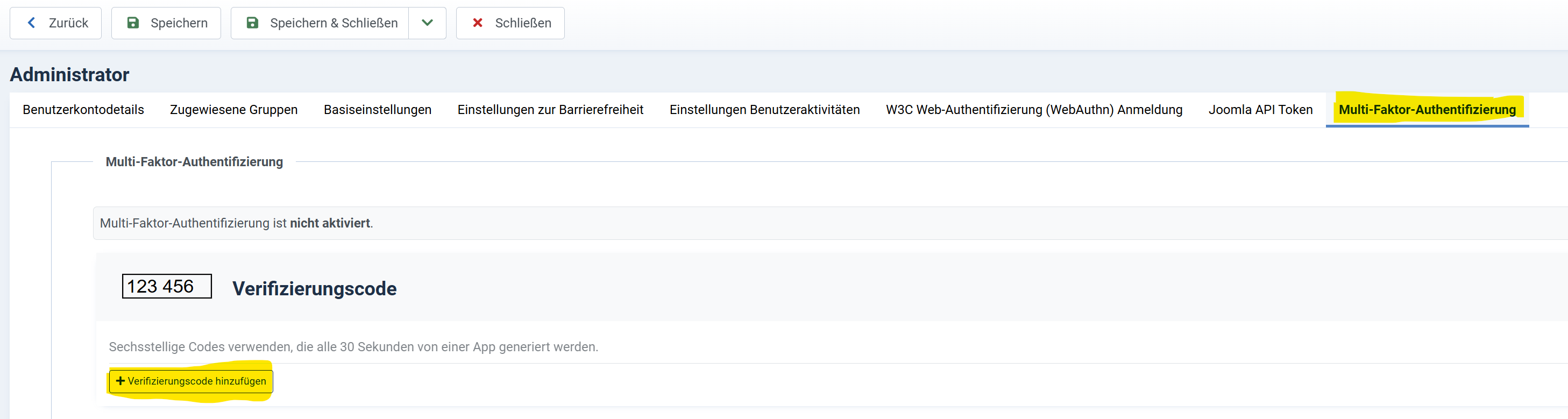Go to Einstellungen Benutzeraktivitäten tab
The width and height of the screenshot is (1568, 419).
(764, 110)
